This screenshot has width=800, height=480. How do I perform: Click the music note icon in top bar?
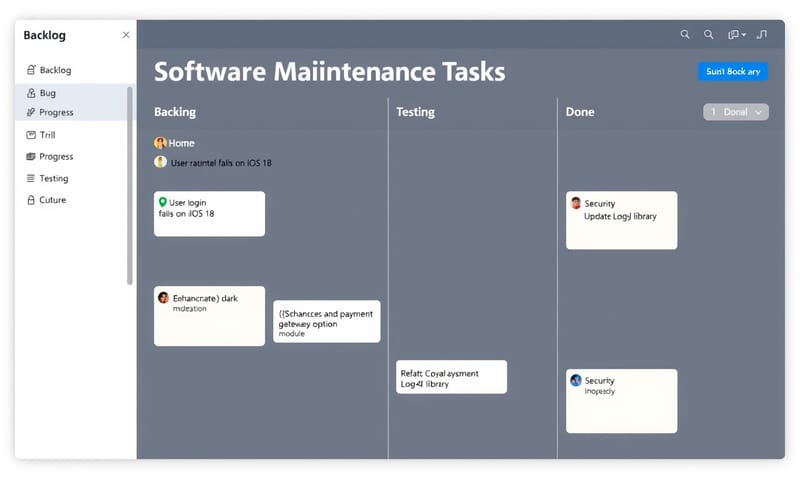coord(762,35)
